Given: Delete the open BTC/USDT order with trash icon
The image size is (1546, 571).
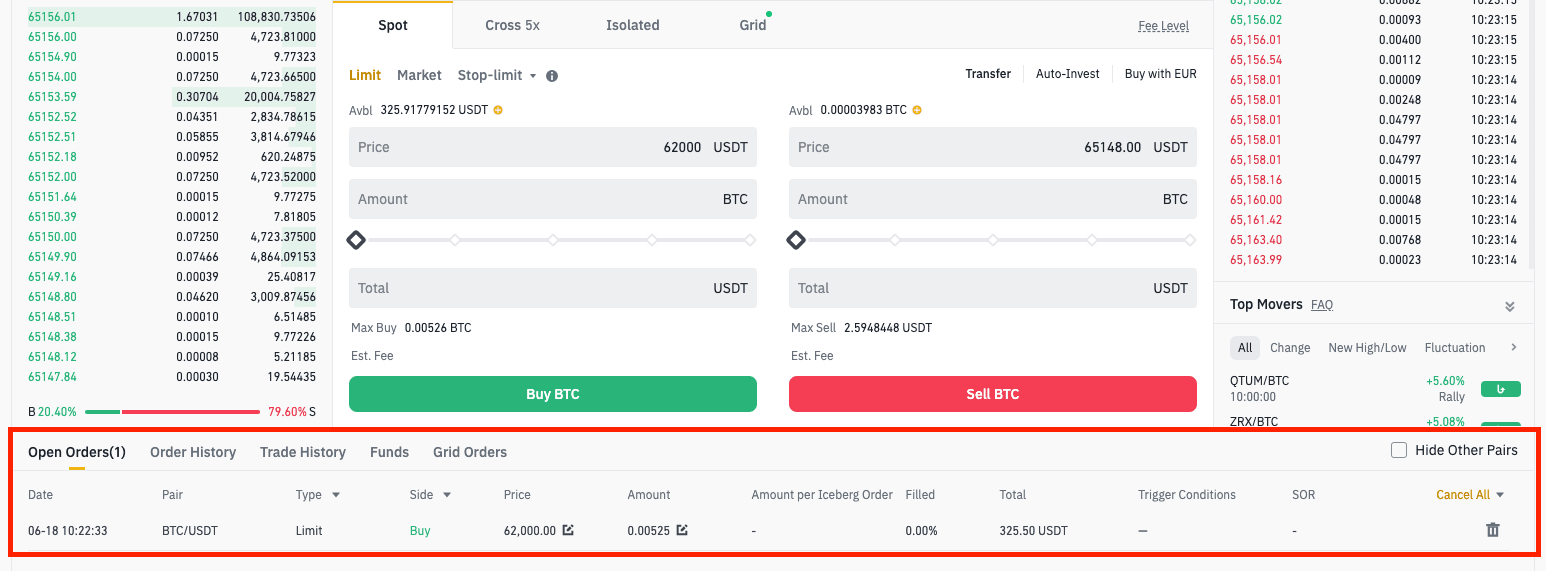Looking at the screenshot, I should click(1493, 530).
